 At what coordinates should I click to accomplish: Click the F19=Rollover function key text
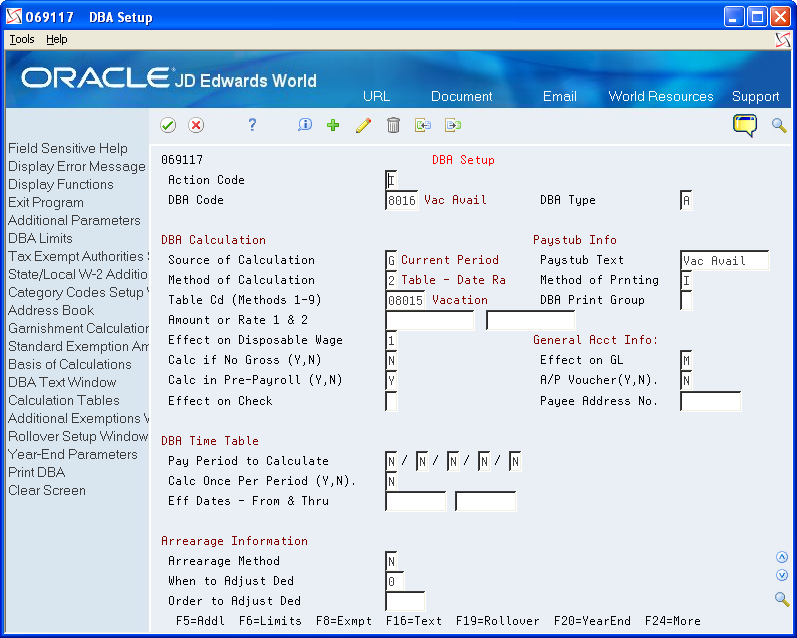point(498,621)
